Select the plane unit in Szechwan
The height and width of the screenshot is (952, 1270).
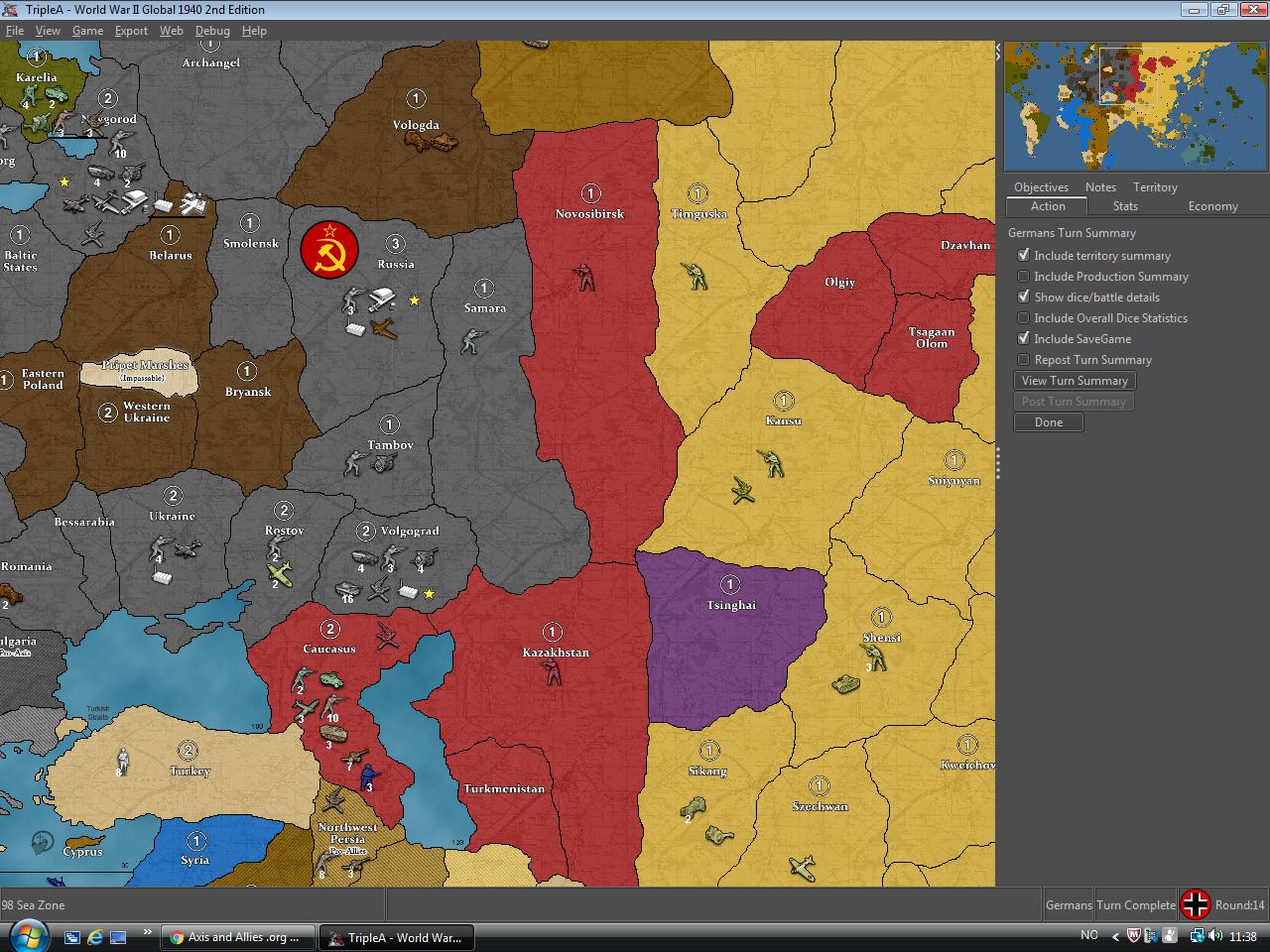[802, 867]
